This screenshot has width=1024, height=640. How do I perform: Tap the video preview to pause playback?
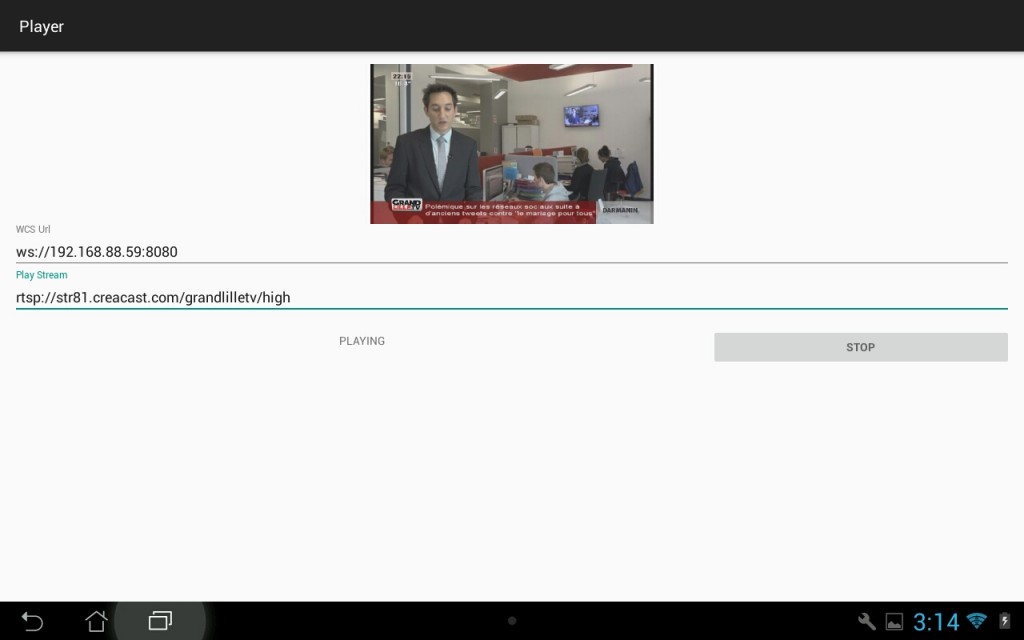tap(512, 143)
